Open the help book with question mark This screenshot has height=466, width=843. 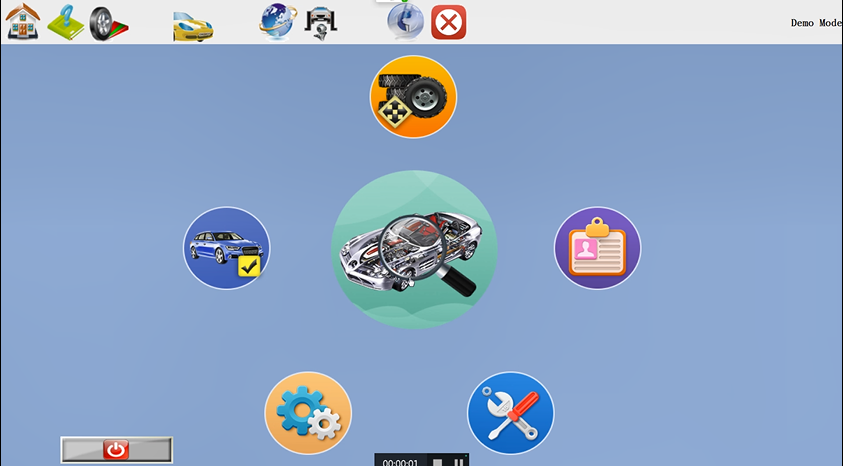(66, 23)
